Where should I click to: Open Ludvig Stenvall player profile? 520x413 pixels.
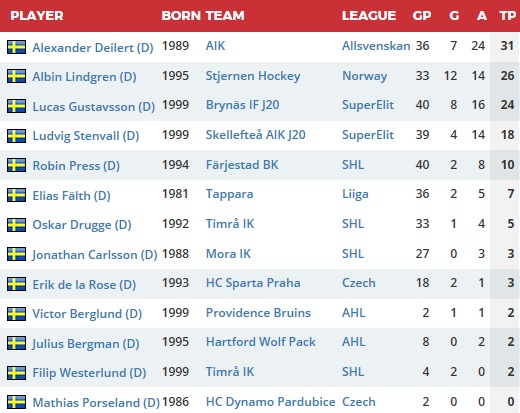pos(86,136)
